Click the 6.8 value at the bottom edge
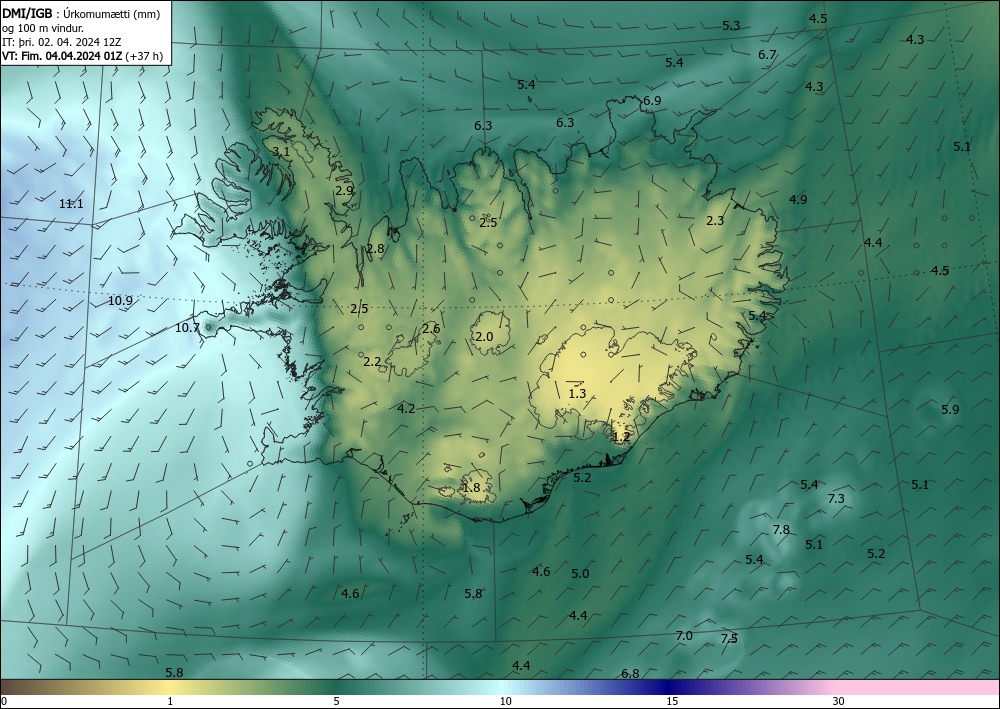Viewport: 1000px width, 709px height. pos(630,673)
